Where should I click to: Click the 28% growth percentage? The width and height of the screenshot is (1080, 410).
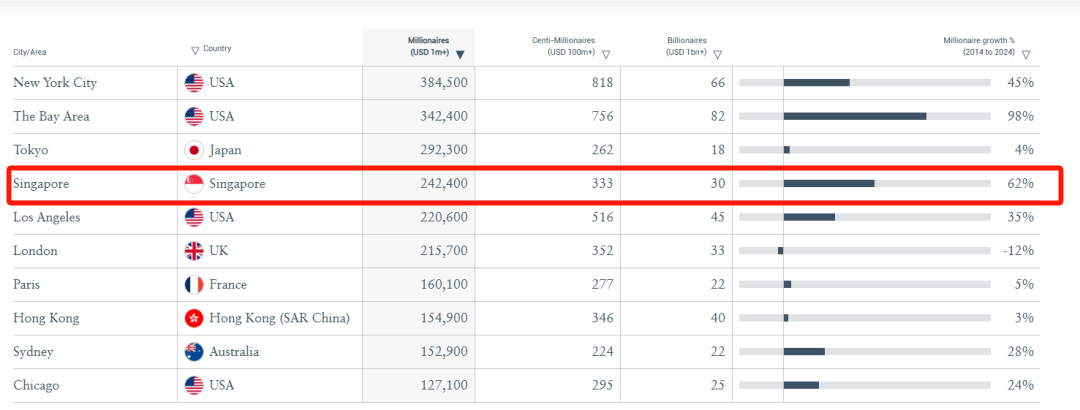[1021, 351]
